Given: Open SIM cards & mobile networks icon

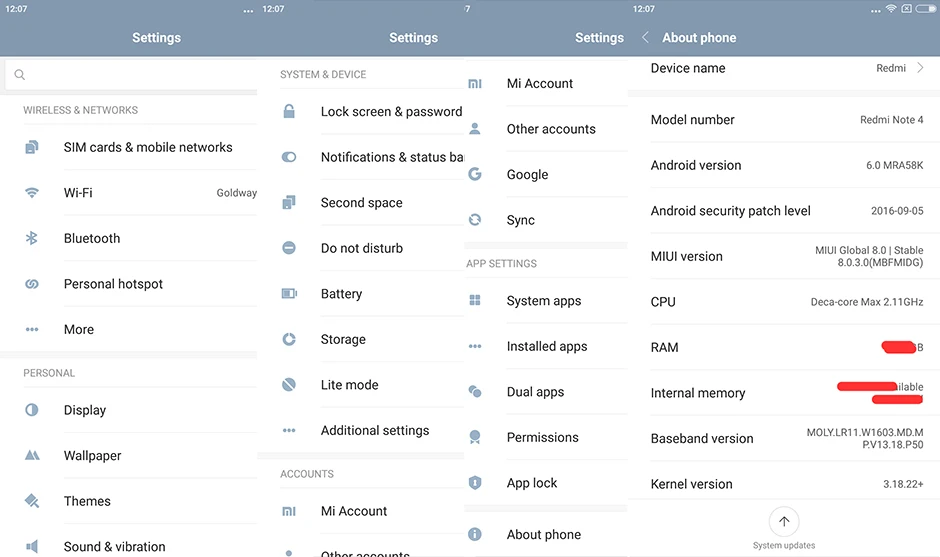Looking at the screenshot, I should pyautogui.click(x=32, y=147).
